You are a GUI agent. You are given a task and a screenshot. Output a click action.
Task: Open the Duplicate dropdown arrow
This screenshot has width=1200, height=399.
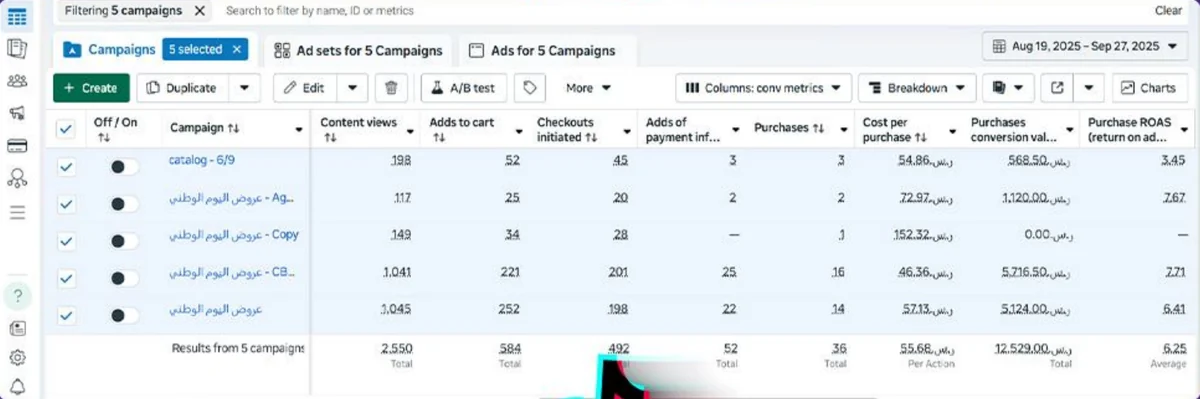click(x=245, y=88)
